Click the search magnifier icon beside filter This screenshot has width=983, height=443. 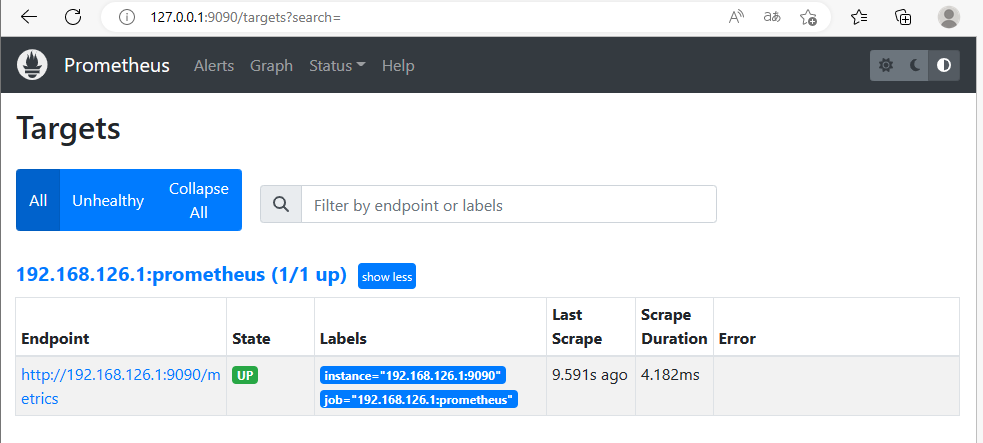[281, 204]
